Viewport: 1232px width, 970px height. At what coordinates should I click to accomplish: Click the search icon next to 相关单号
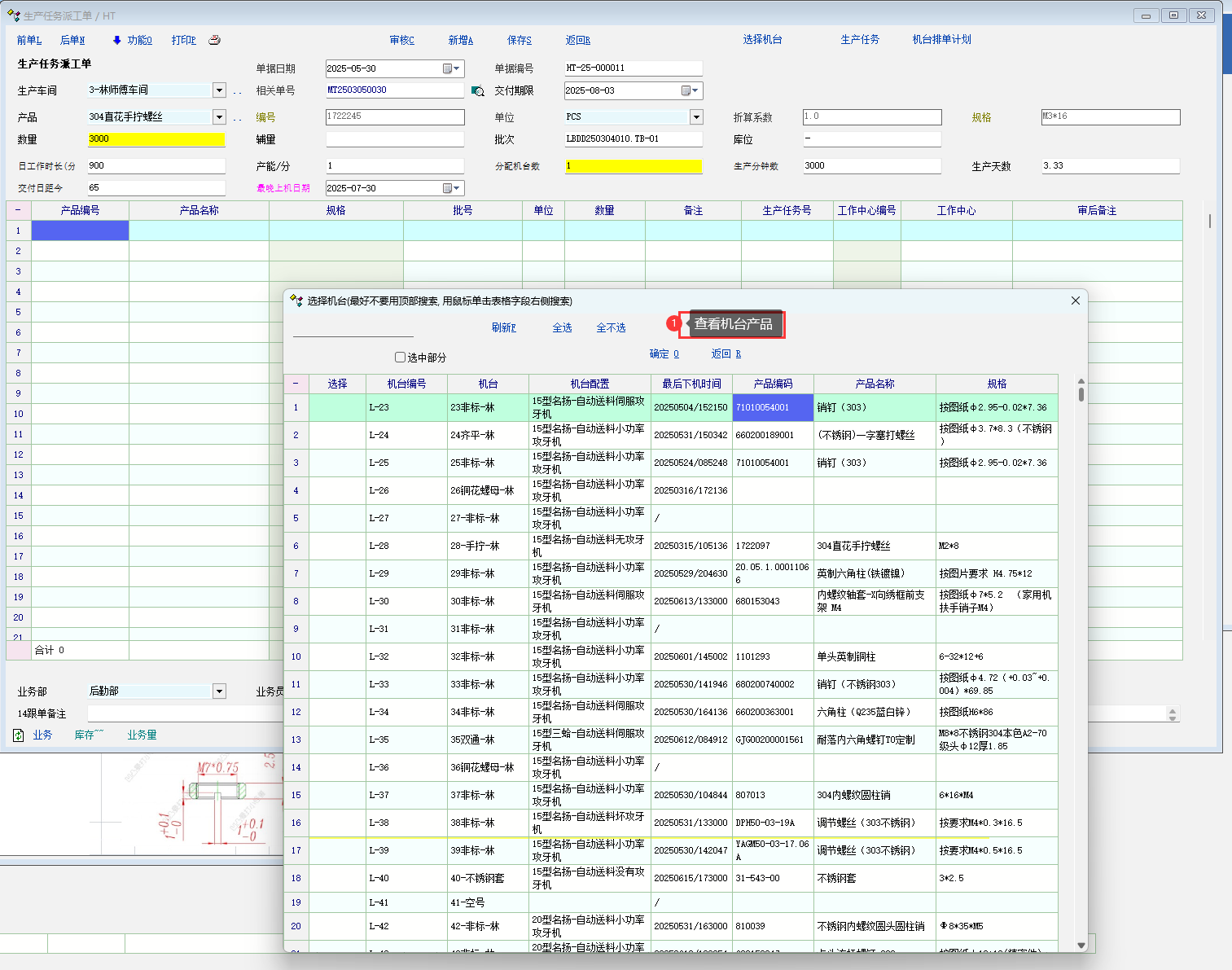click(x=478, y=91)
